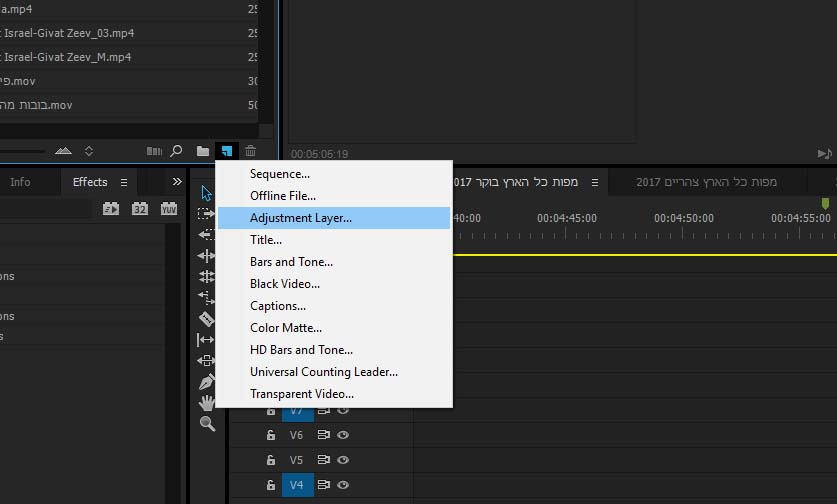Select the Selection tool arrow
The image size is (837, 504).
(x=206, y=193)
